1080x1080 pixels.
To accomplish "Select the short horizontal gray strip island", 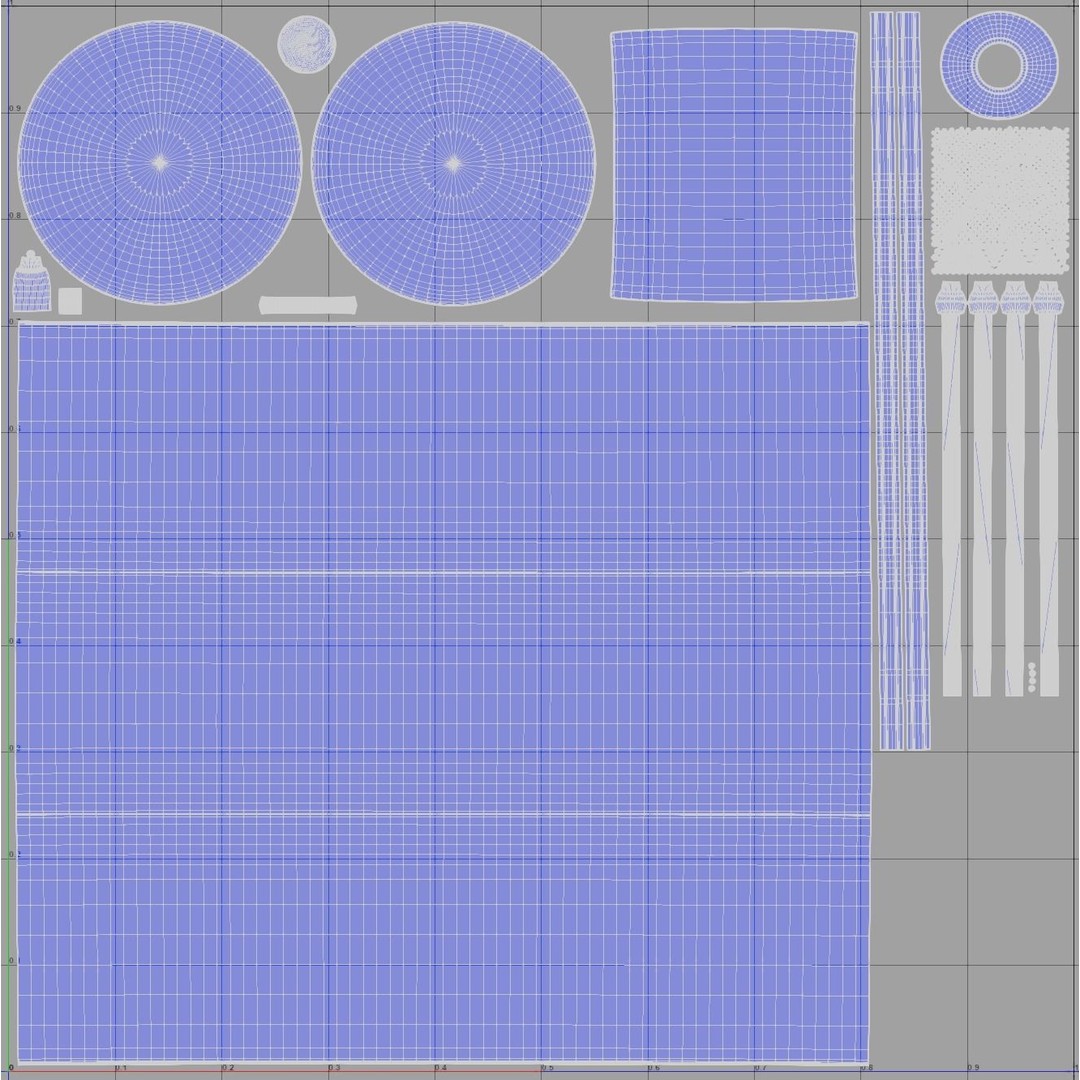I will [308, 304].
